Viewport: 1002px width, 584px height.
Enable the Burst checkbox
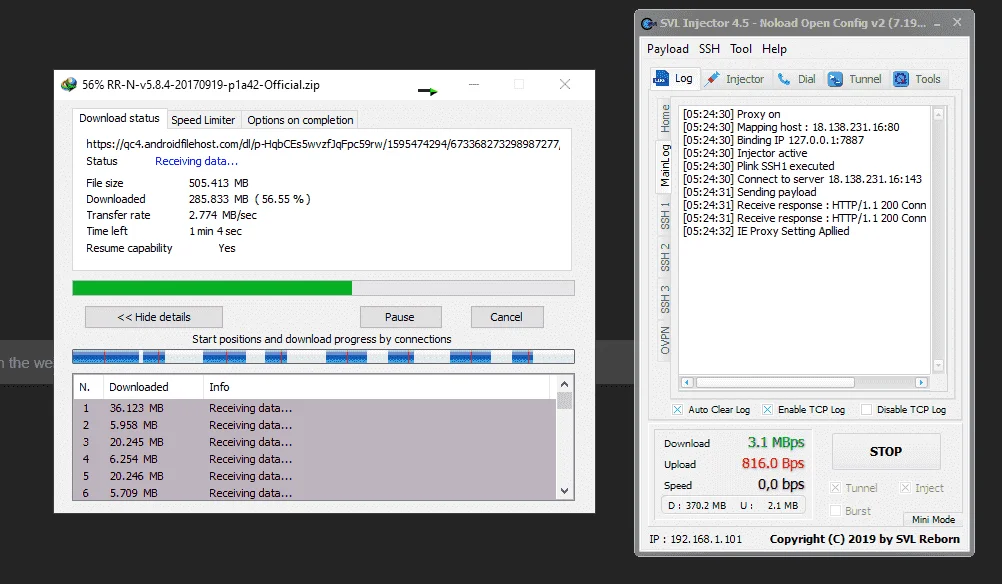point(835,511)
